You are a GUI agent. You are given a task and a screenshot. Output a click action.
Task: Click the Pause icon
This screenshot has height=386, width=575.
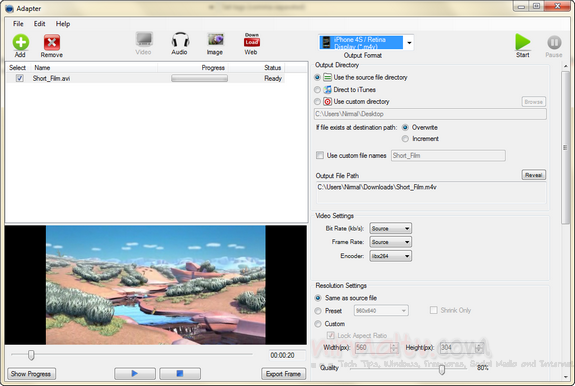coord(554,43)
